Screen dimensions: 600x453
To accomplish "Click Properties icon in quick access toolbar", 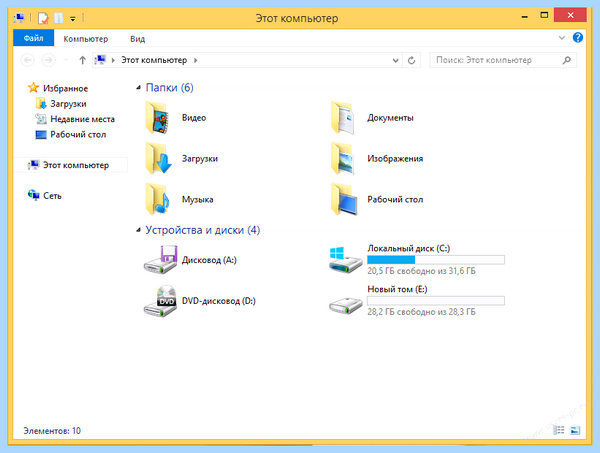I will point(43,18).
